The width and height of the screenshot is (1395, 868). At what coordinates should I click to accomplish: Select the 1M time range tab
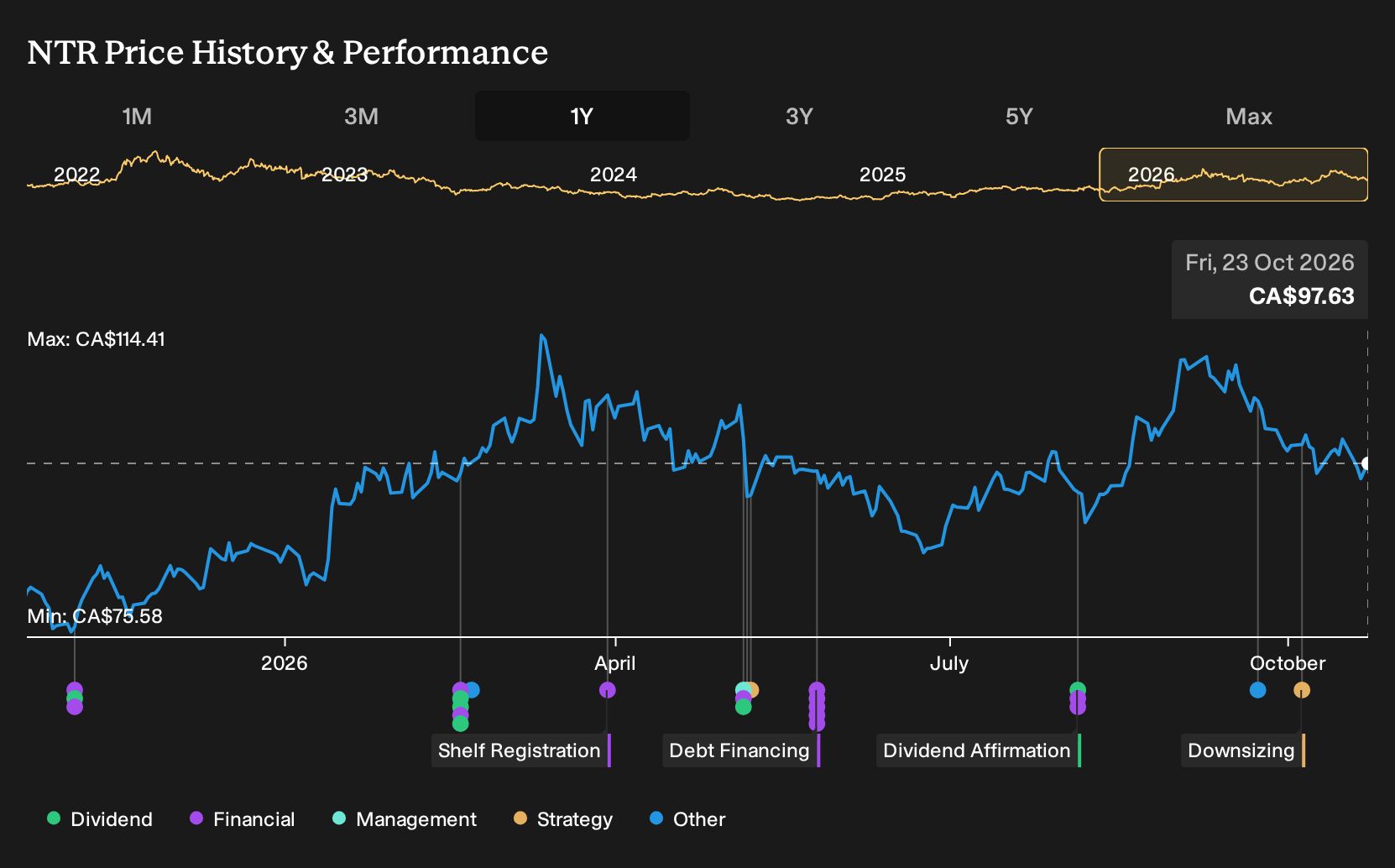click(x=137, y=116)
